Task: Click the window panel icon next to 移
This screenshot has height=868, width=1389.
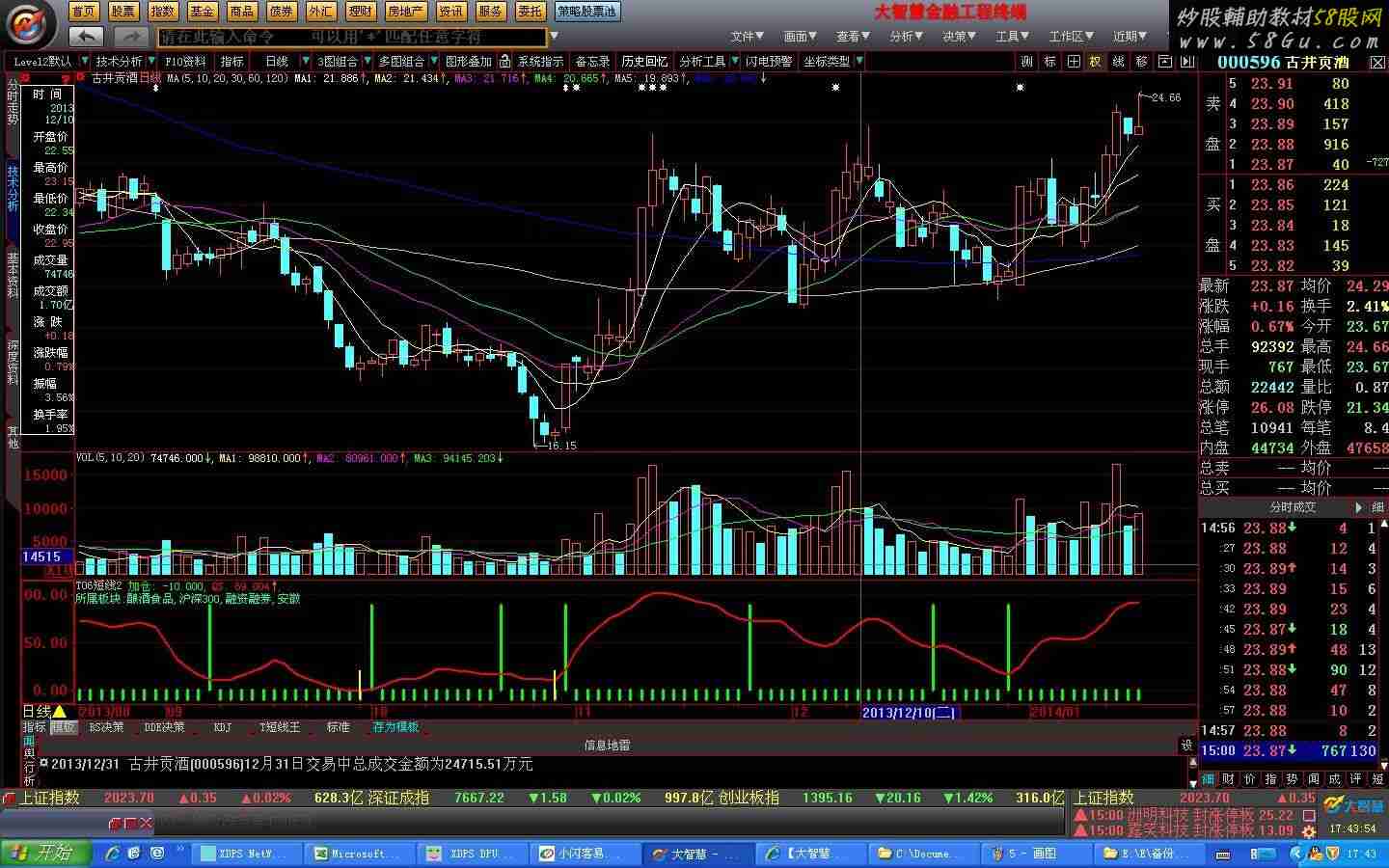Action: [1164, 61]
